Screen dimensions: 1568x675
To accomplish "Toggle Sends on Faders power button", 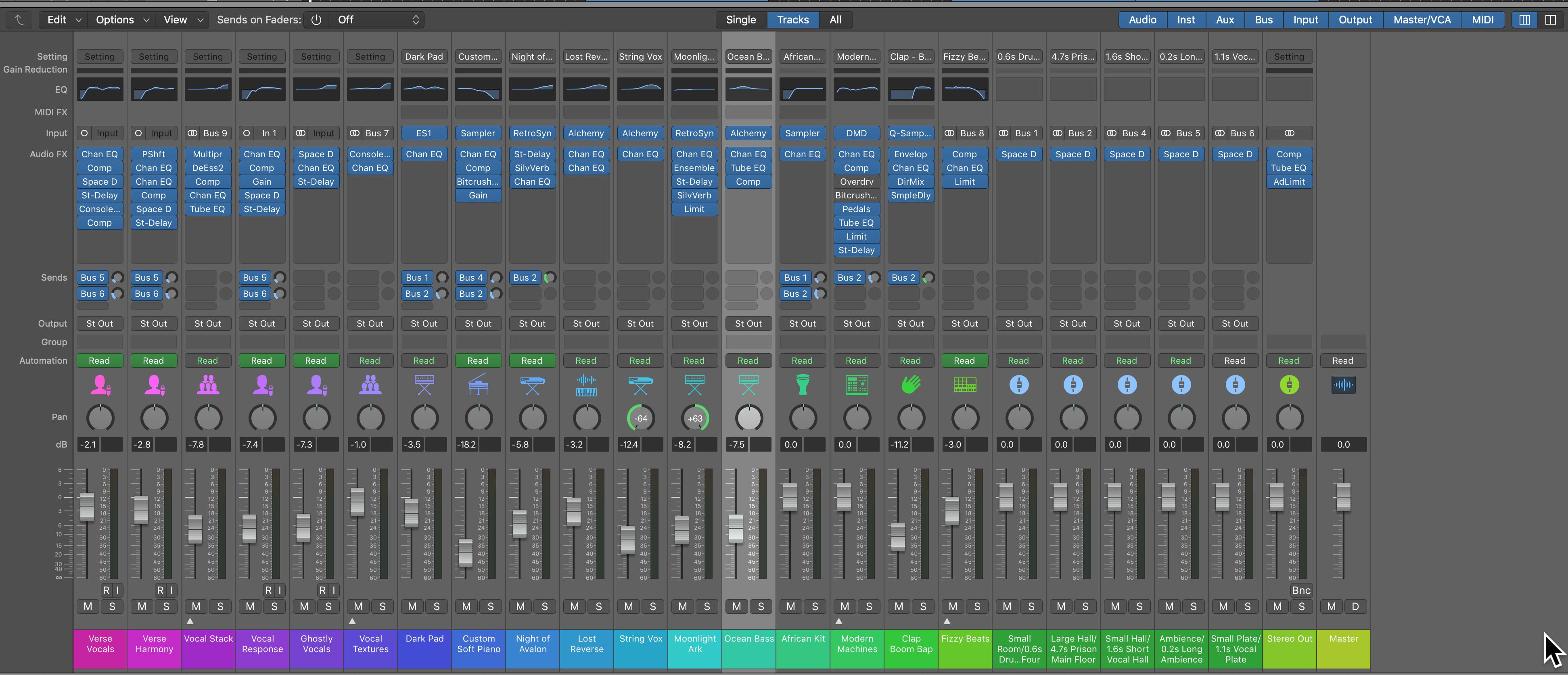I will click(316, 19).
